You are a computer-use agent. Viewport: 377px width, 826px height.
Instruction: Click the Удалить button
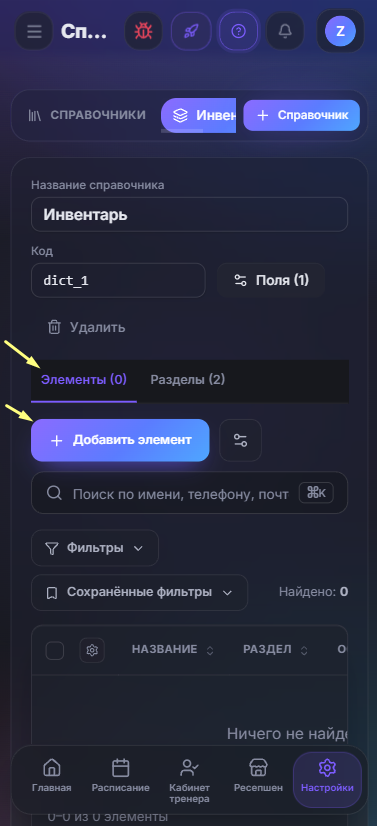tap(87, 327)
